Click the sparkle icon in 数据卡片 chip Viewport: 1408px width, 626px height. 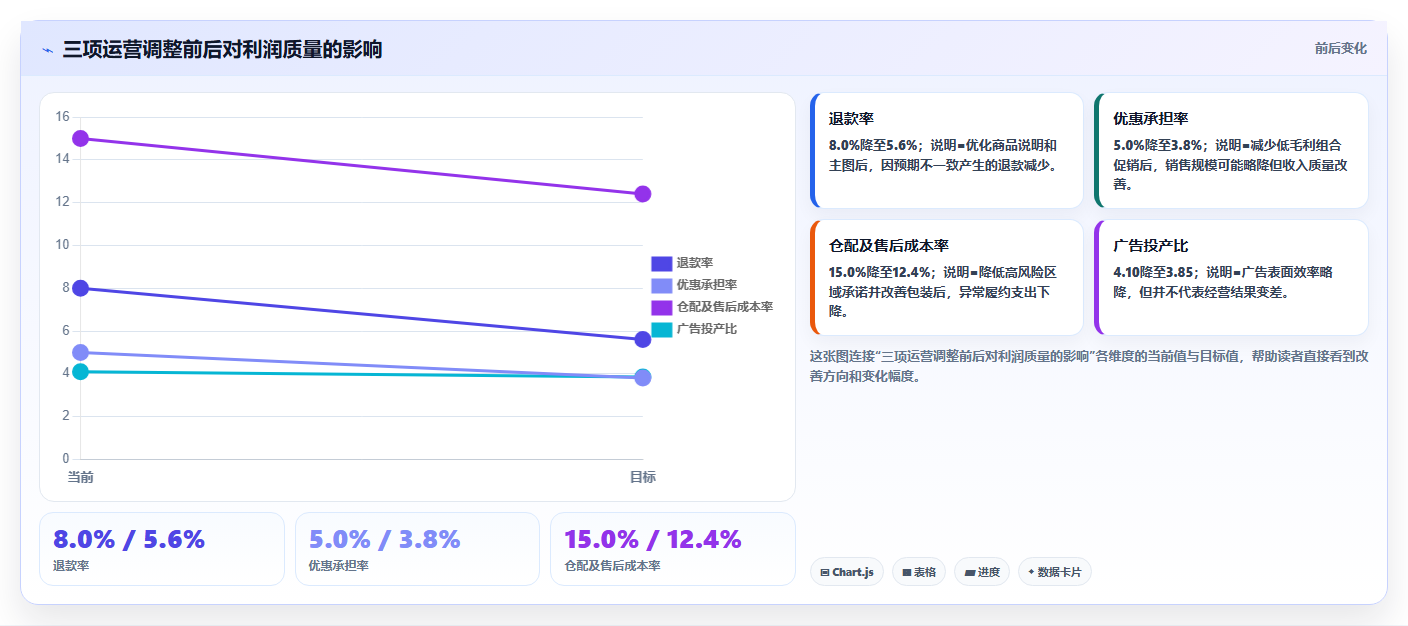(x=1031, y=572)
